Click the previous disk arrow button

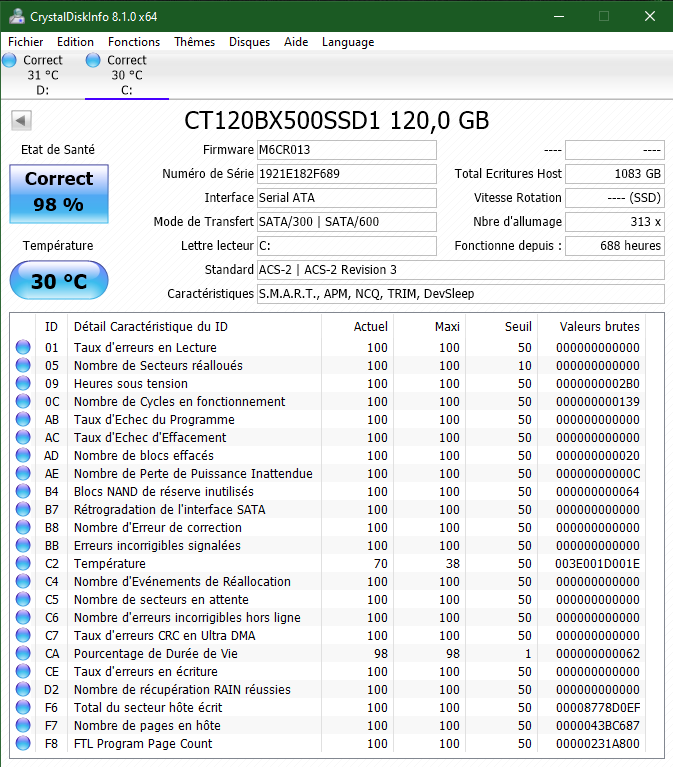21,120
